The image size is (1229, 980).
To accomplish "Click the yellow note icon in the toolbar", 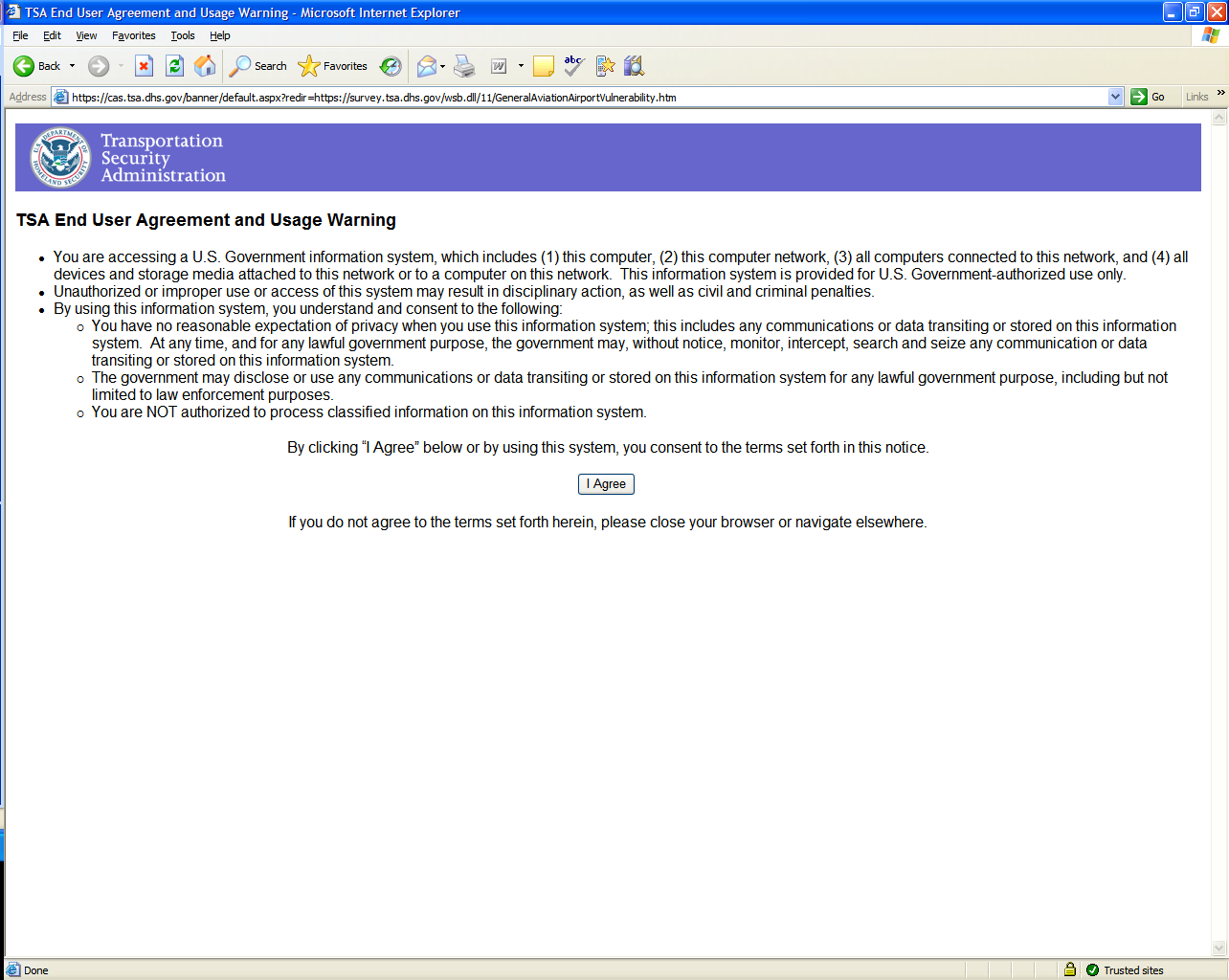I will 544,66.
